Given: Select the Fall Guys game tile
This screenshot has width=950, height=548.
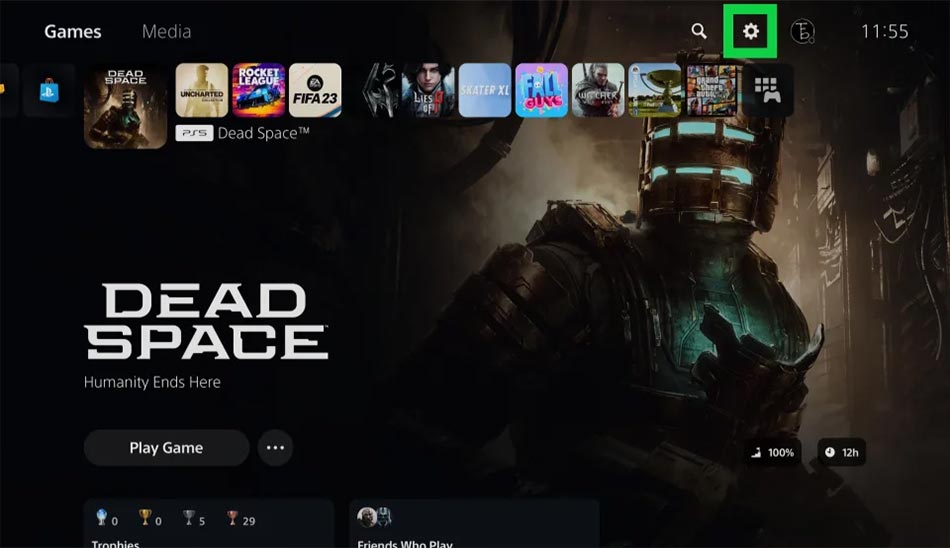Looking at the screenshot, I should click(x=542, y=90).
